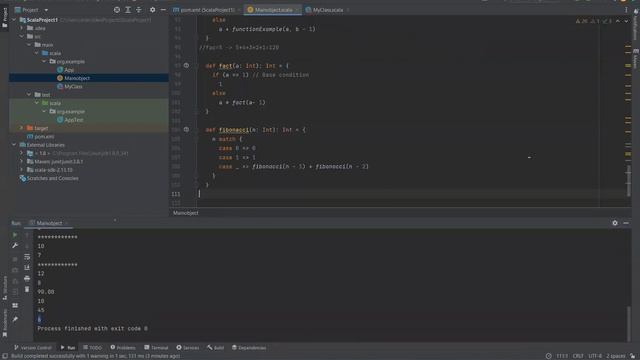Click recursive call gutter icon beside fibonacci

186,129
